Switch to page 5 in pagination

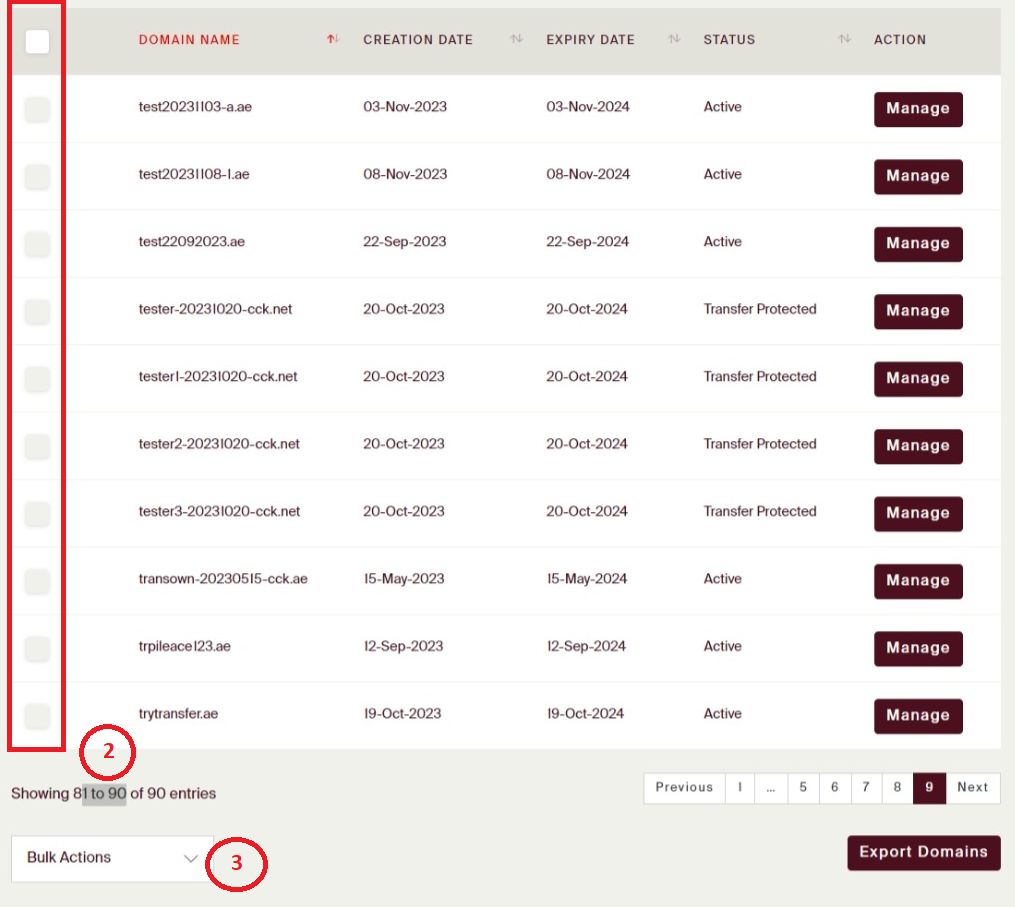[x=803, y=788]
